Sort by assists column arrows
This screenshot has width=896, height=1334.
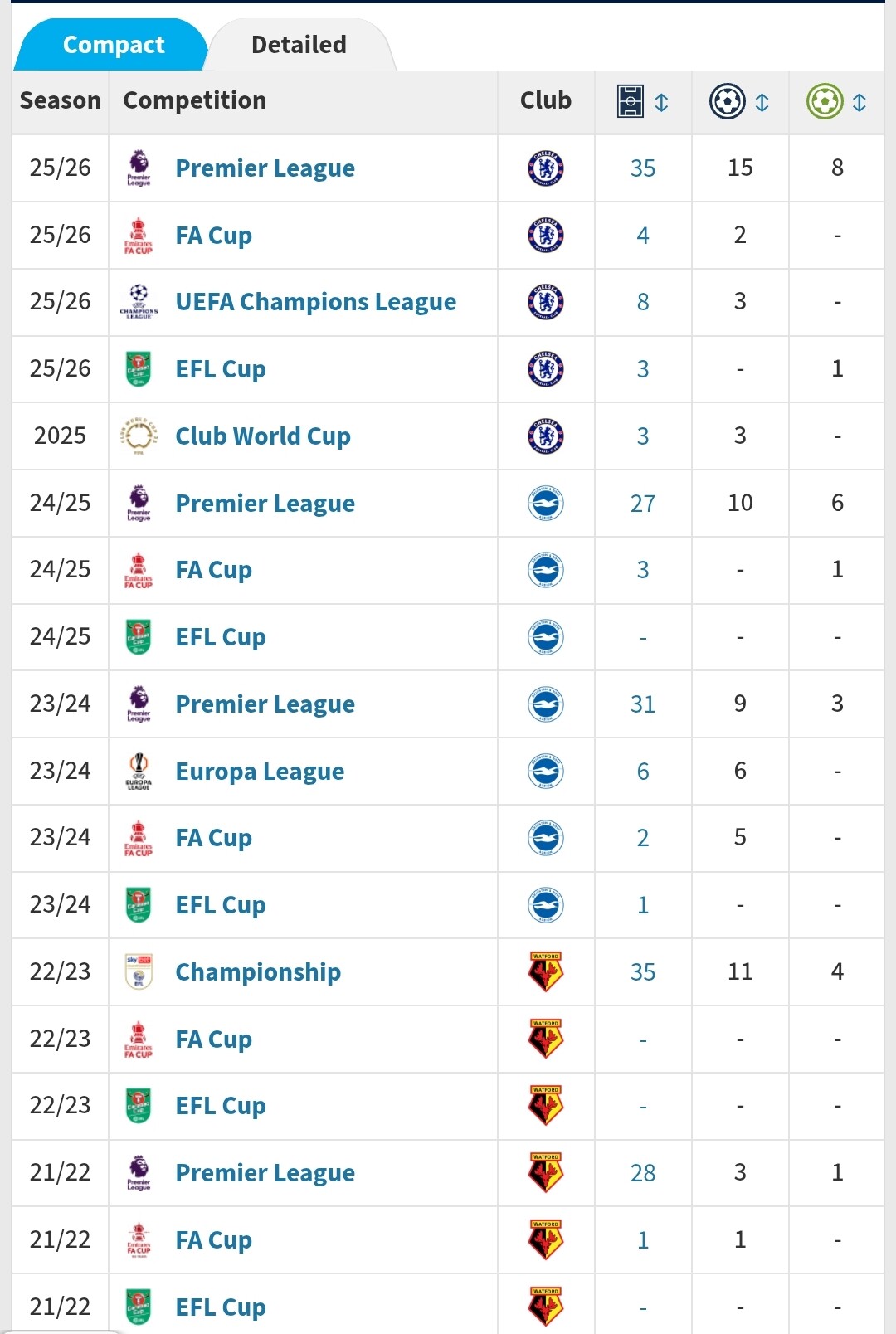click(859, 102)
